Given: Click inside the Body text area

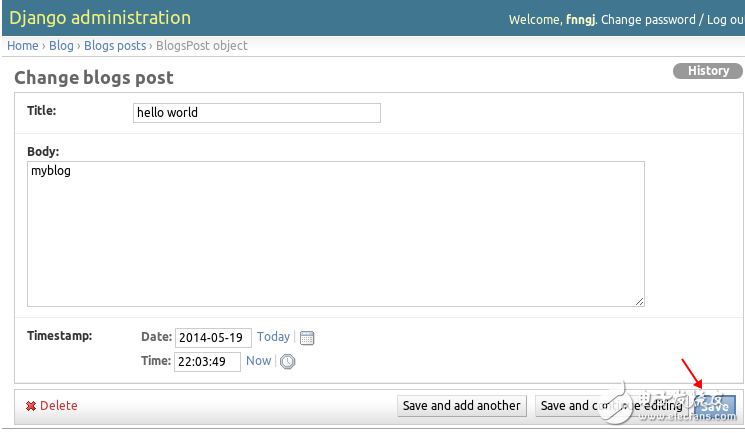Looking at the screenshot, I should tap(335, 234).
